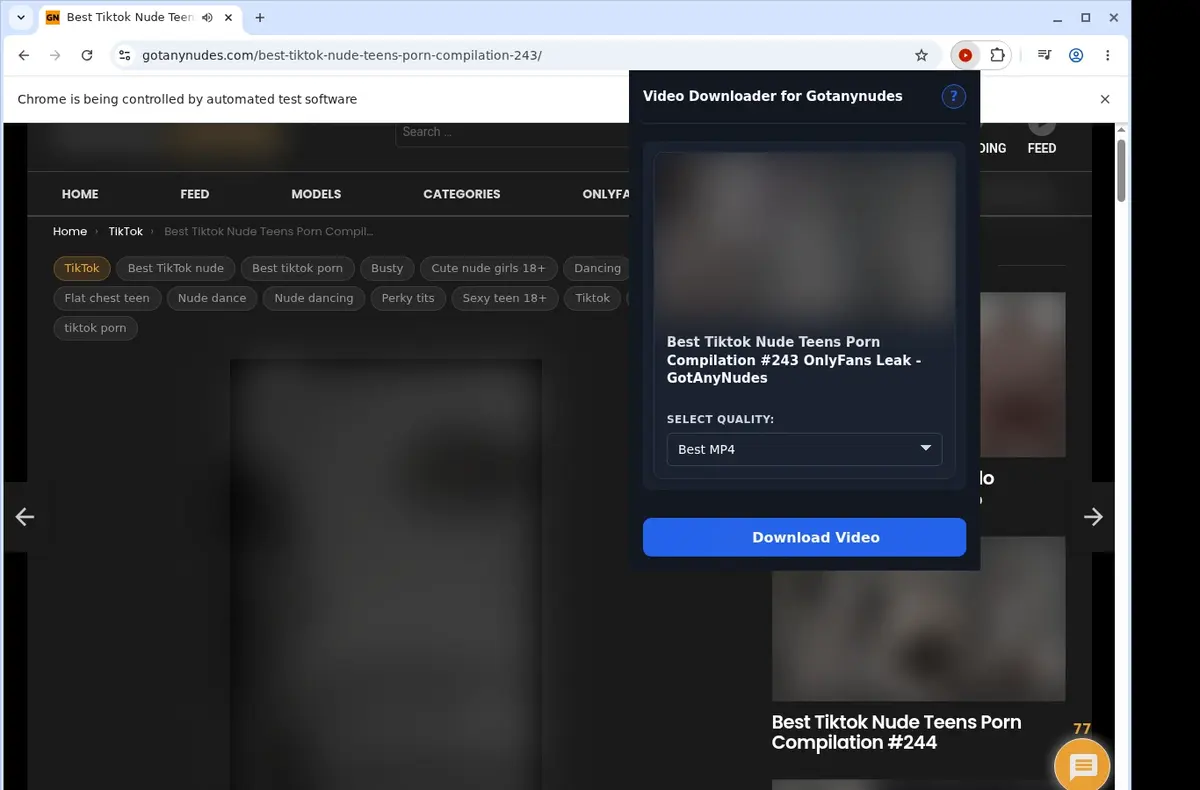
Task: Open site information icon in address bar
Action: (125, 56)
